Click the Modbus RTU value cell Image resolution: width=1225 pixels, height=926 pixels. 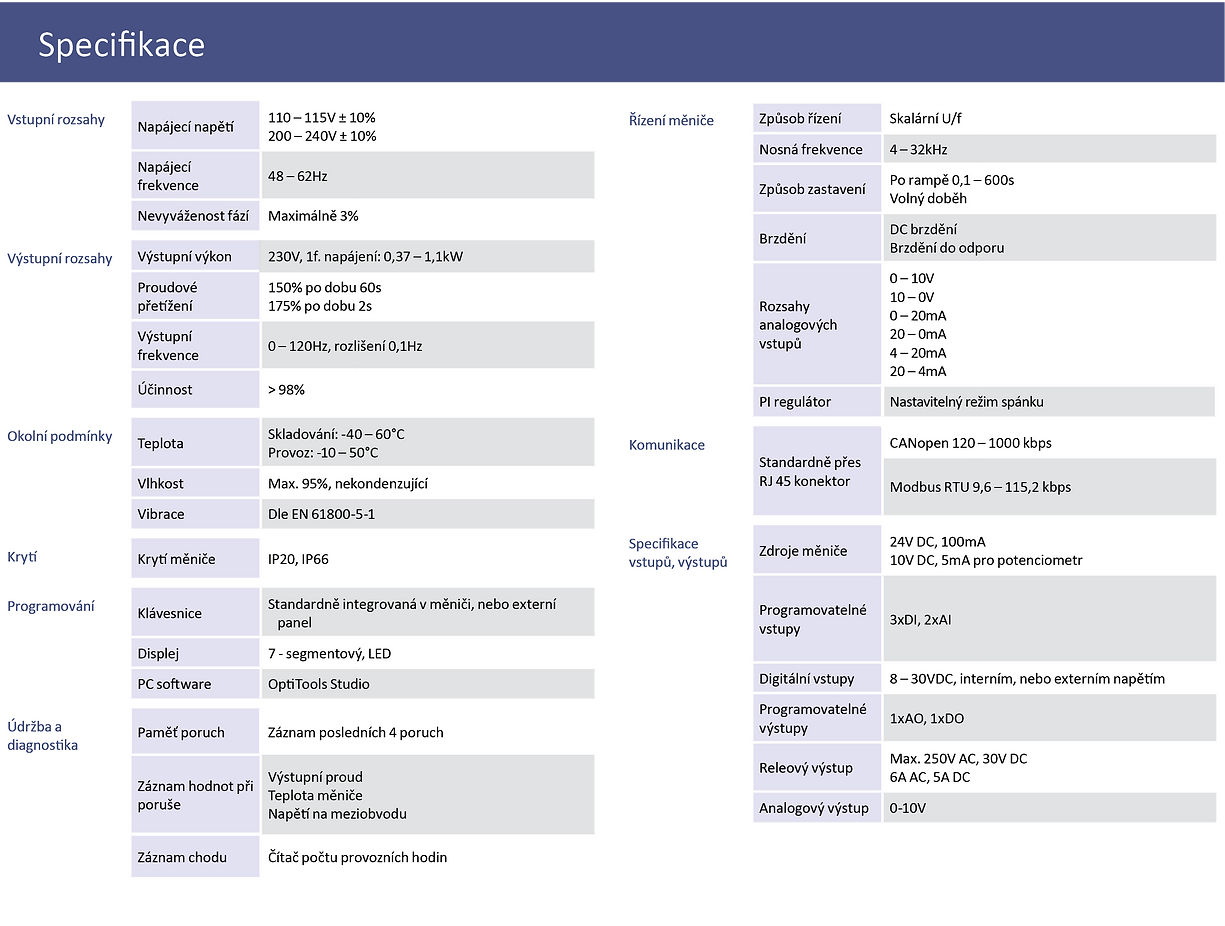pos(980,488)
